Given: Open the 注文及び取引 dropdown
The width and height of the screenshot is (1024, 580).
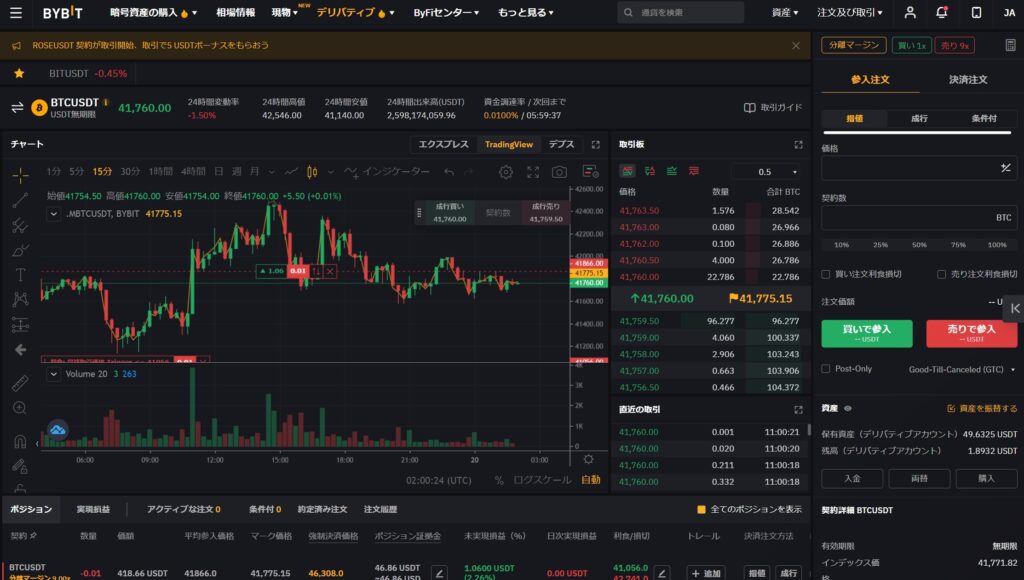Looking at the screenshot, I should pyautogui.click(x=850, y=12).
